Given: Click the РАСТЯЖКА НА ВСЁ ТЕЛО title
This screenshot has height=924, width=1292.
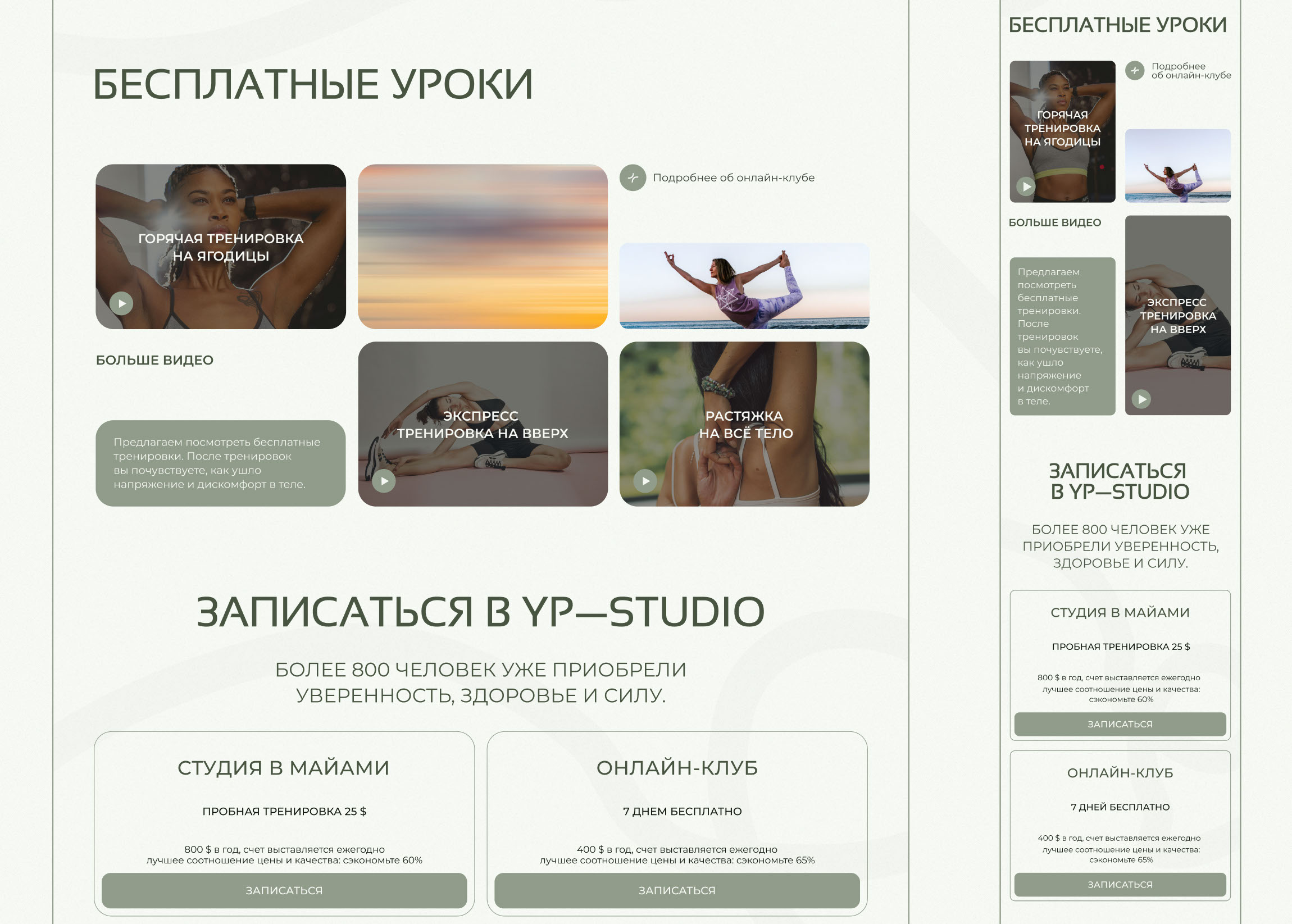Looking at the screenshot, I should click(x=745, y=425).
